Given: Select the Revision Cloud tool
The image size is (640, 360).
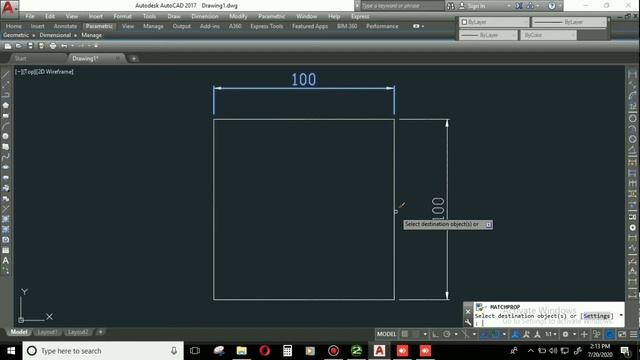Looking at the screenshot, I should tap(5, 147).
